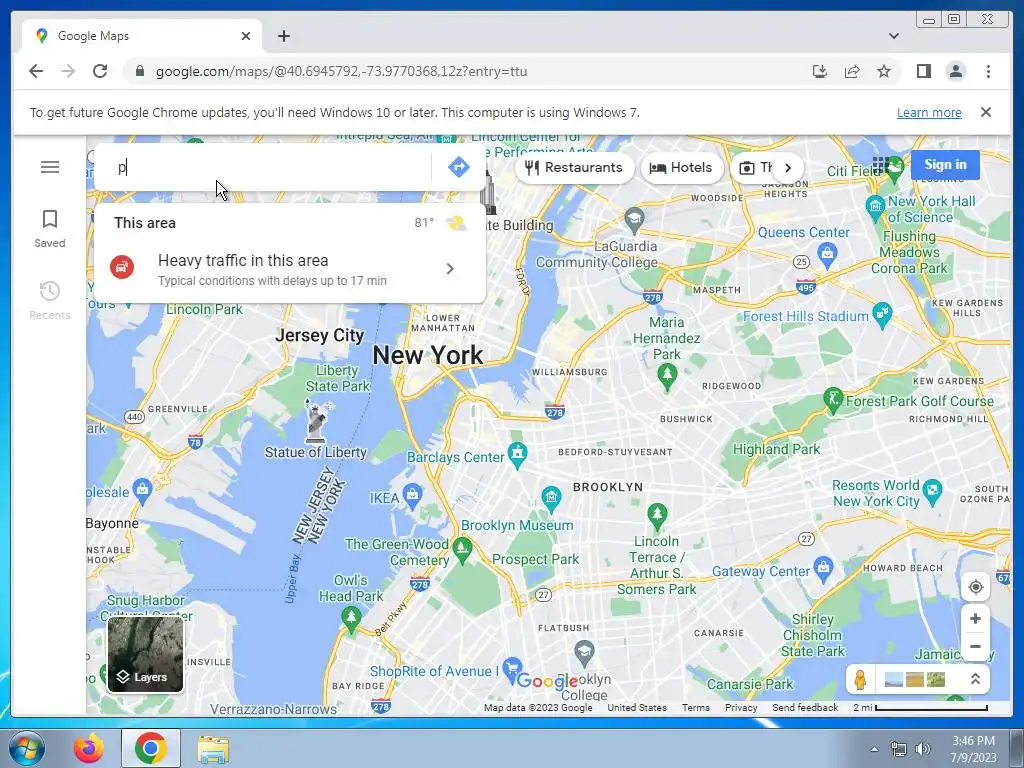Select LaGuardia Community College pin

(x=634, y=219)
